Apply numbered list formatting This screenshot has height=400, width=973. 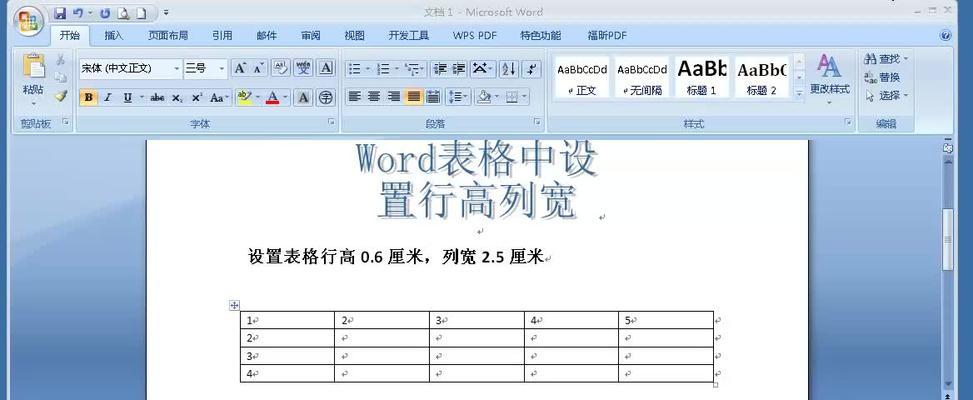click(x=383, y=68)
